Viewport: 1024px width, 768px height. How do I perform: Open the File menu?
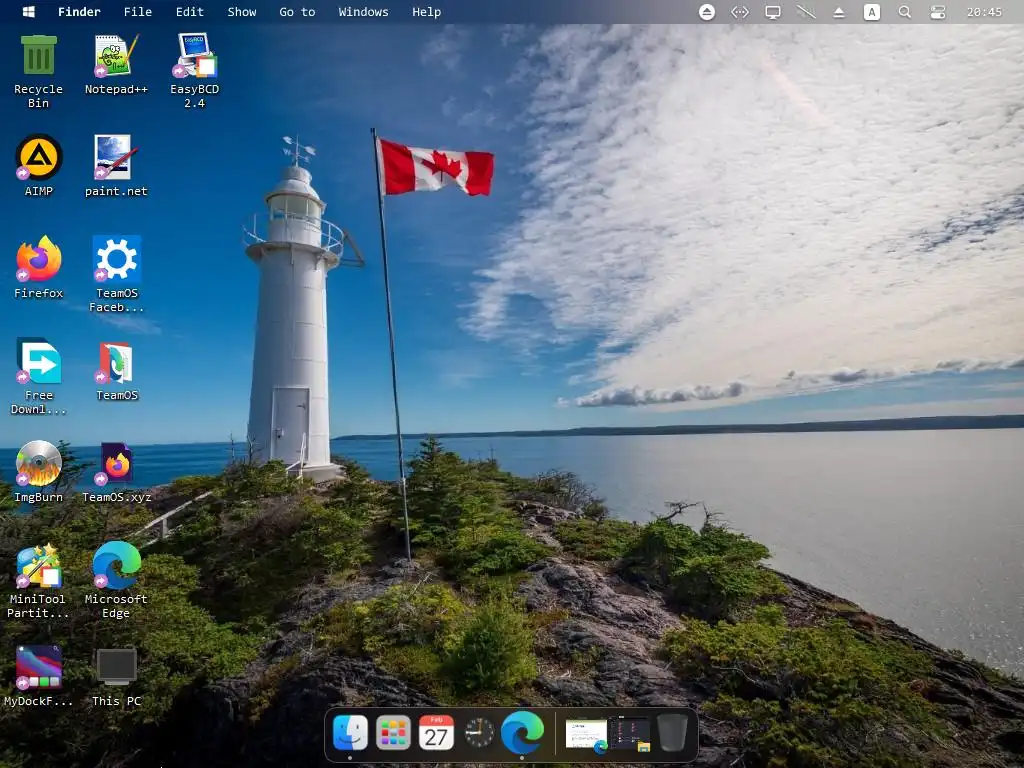coord(138,12)
